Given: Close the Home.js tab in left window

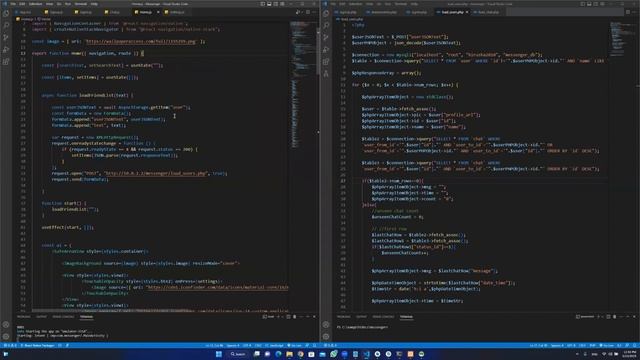Looking at the screenshot, I should (158, 12).
